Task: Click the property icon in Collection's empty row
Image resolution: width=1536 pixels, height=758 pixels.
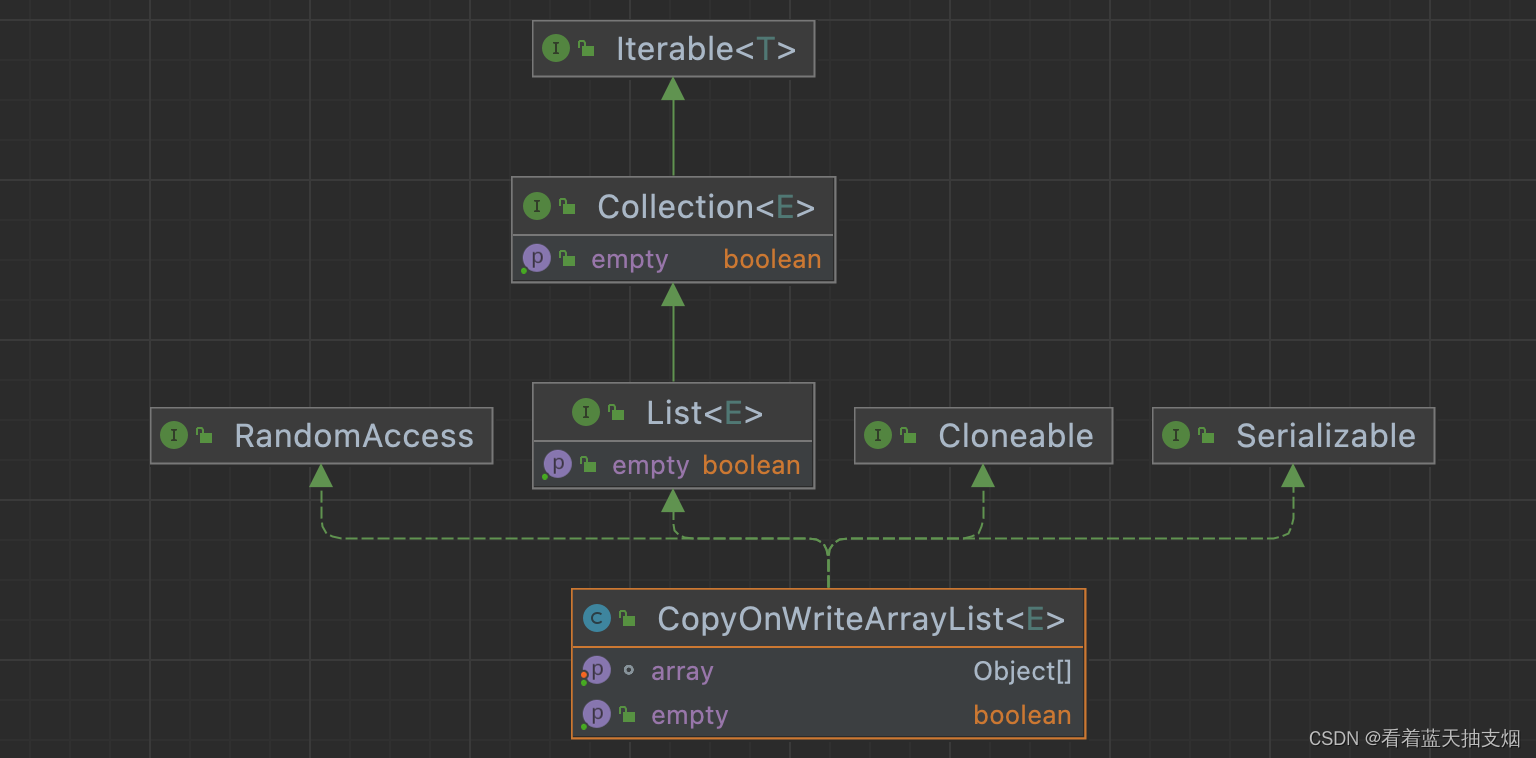Action: 536,259
